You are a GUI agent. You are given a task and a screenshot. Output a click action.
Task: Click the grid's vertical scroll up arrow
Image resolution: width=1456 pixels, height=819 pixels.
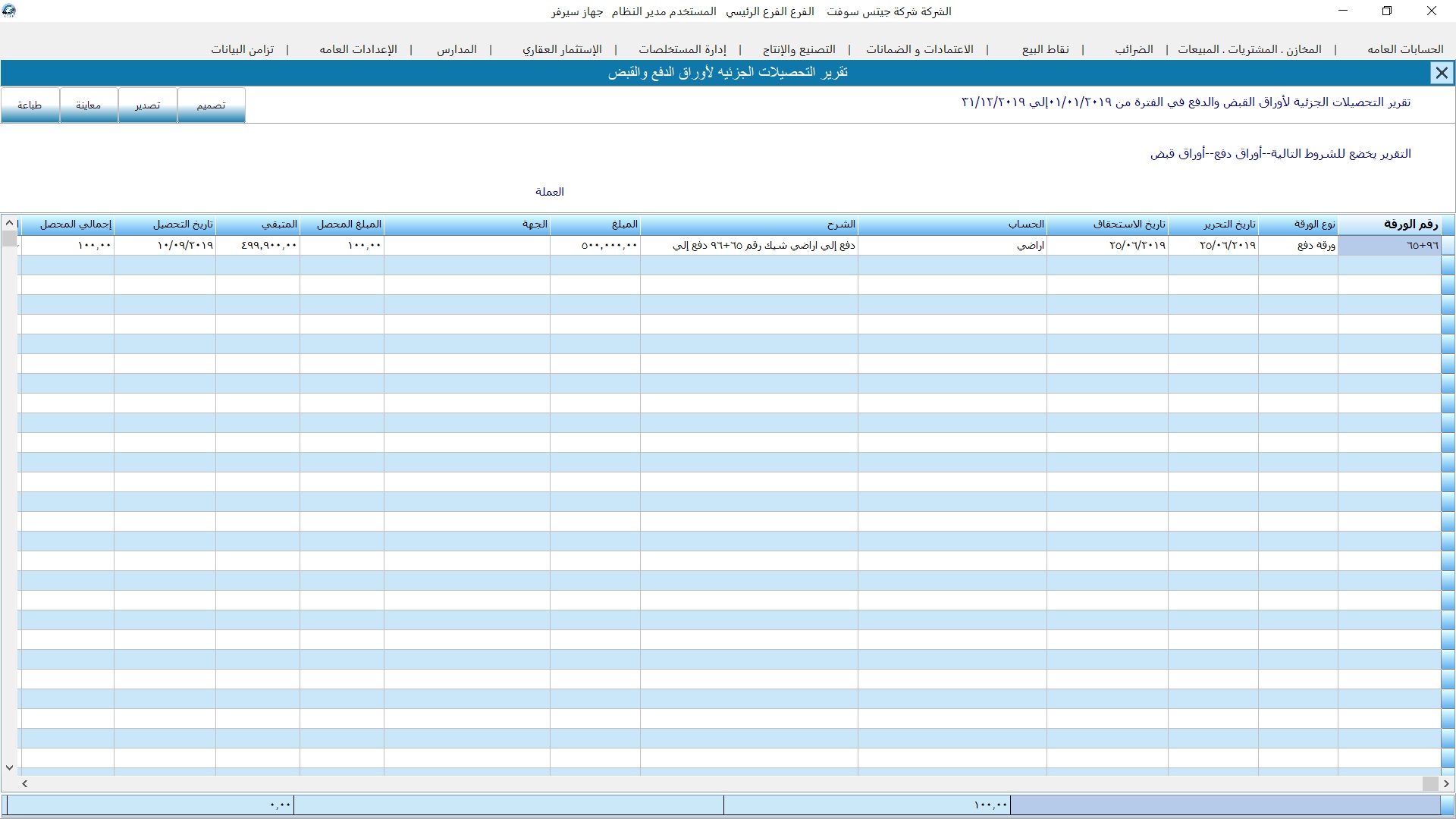(9, 223)
